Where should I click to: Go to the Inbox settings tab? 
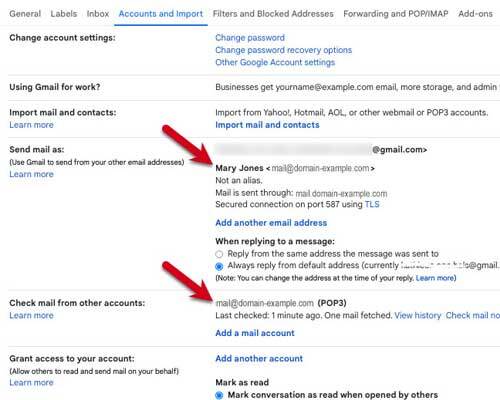point(98,14)
